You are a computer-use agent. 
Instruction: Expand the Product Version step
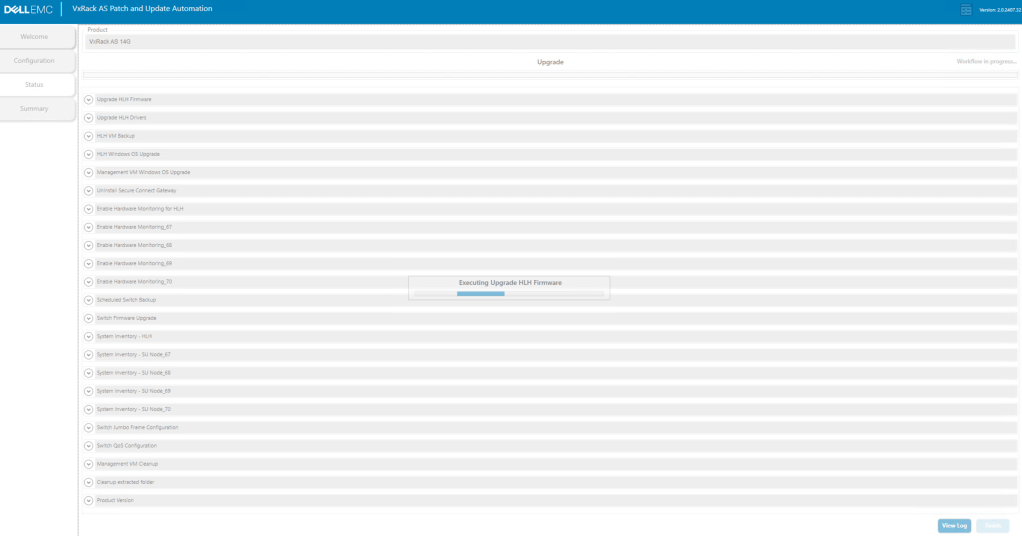coord(89,500)
